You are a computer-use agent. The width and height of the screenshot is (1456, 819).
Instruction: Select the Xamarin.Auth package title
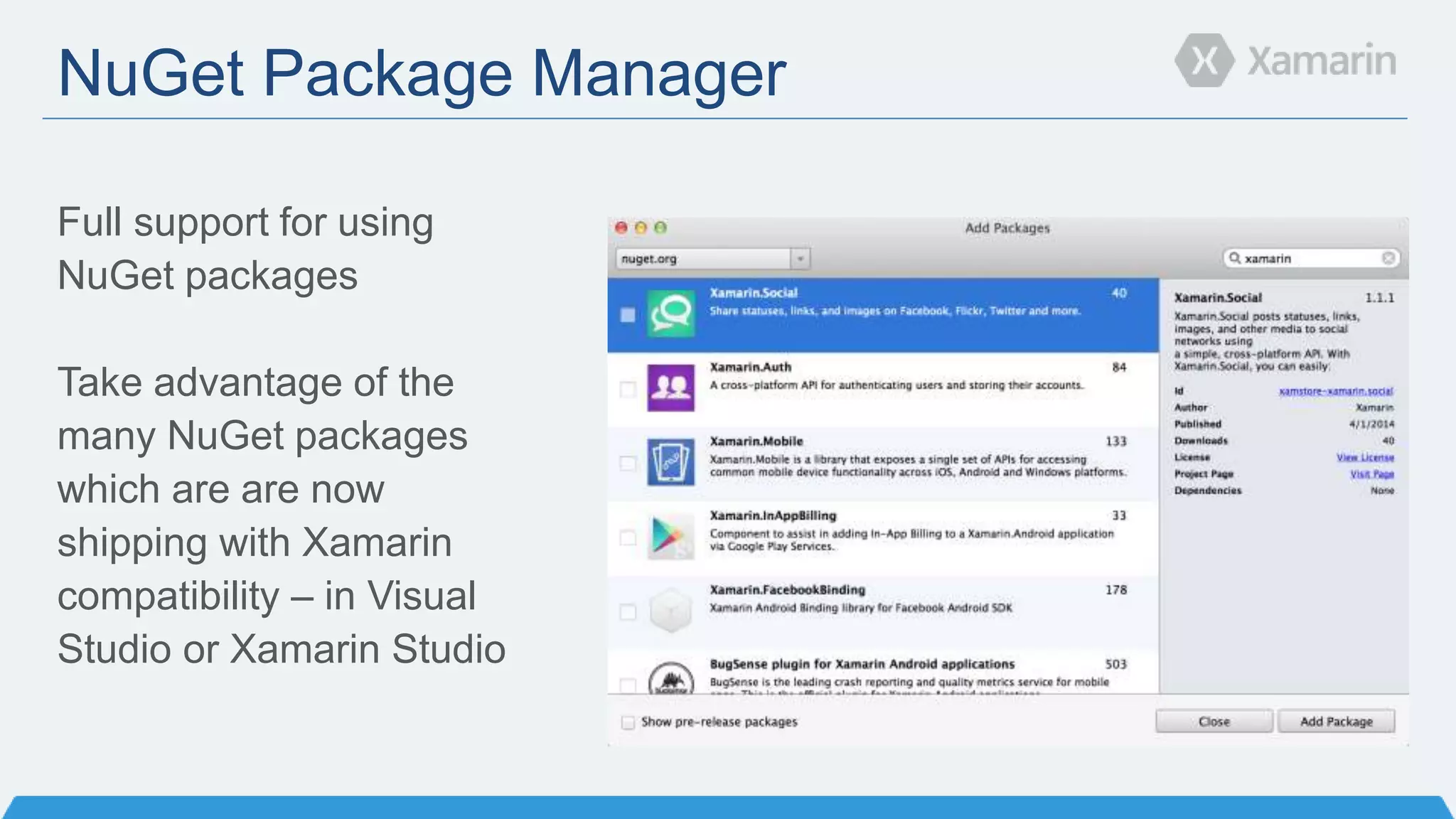coord(750,367)
